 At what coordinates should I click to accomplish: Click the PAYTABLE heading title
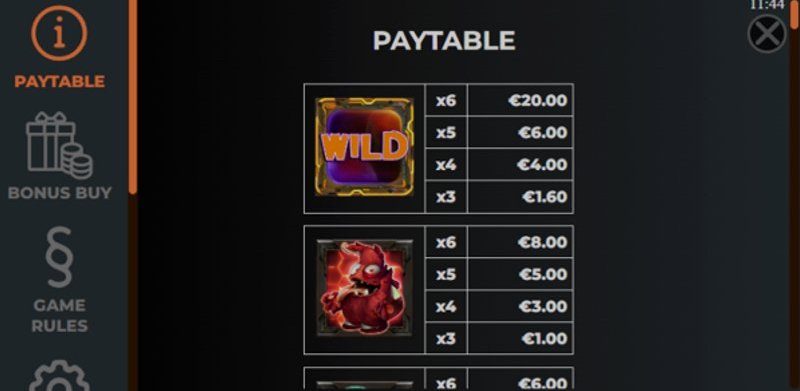[444, 41]
